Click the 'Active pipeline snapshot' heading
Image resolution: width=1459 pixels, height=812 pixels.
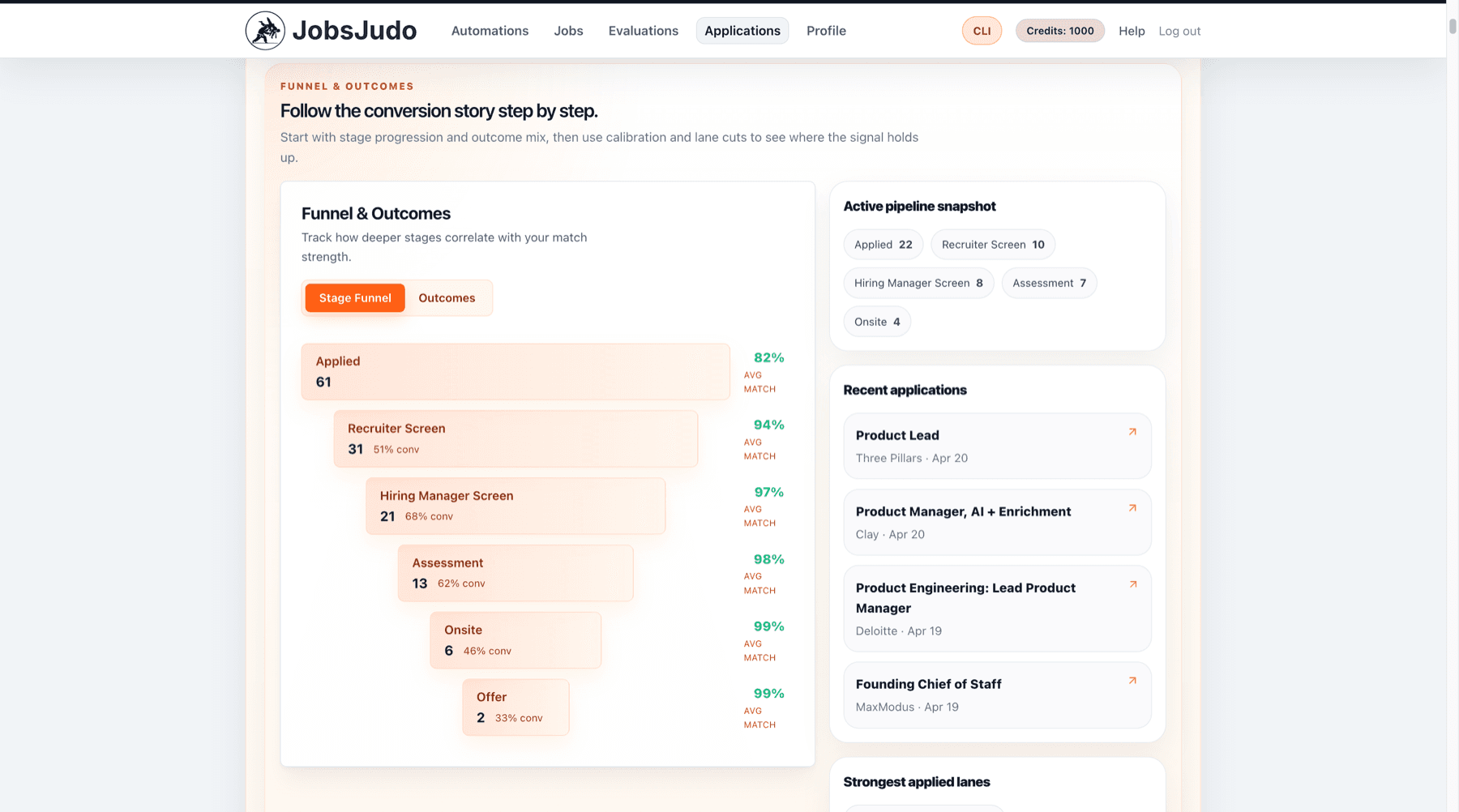point(919,207)
